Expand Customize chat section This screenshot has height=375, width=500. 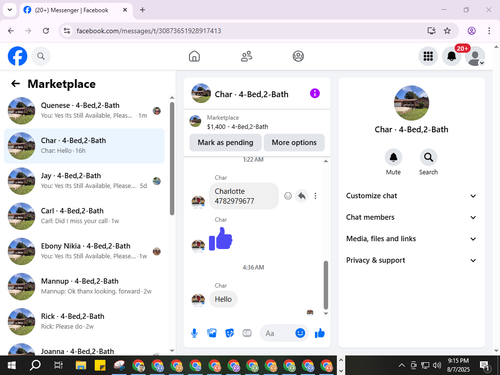(411, 196)
